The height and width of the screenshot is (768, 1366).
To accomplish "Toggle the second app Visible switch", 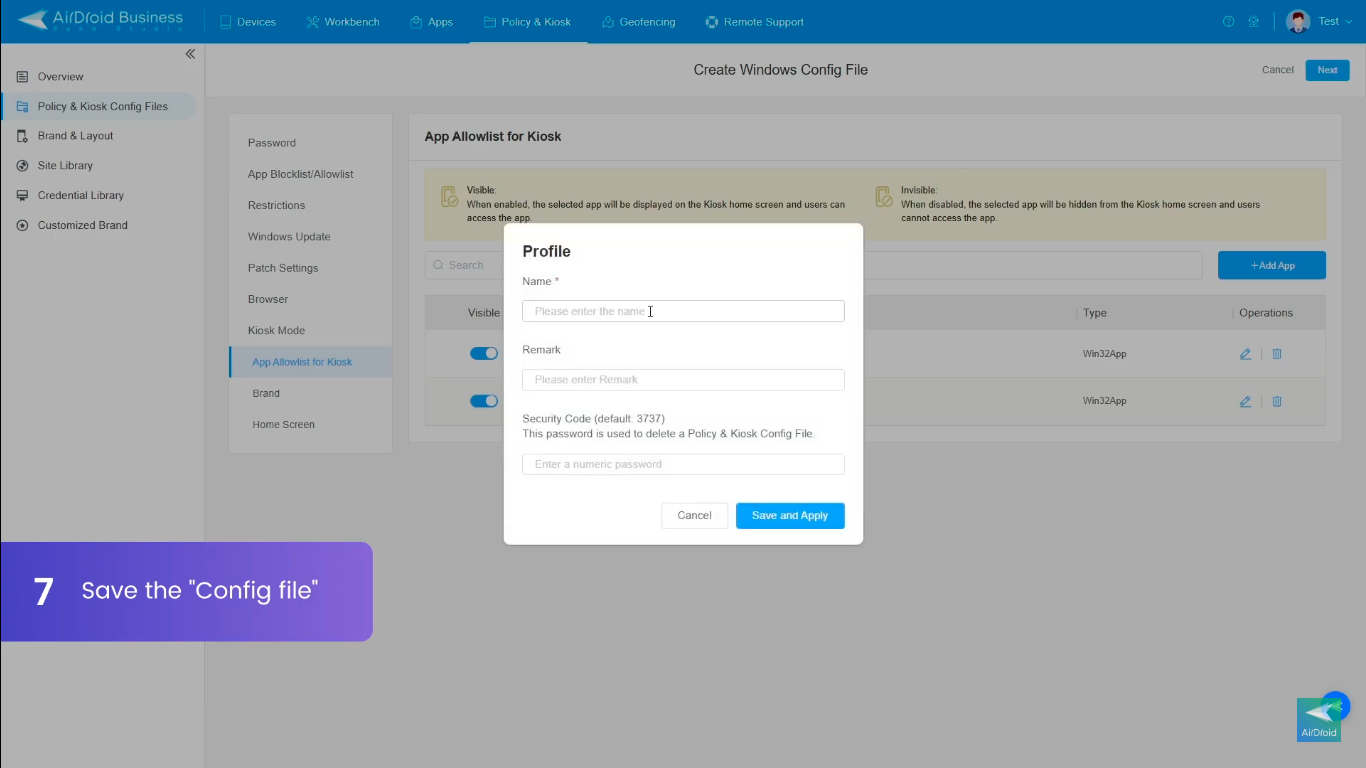I will pyautogui.click(x=484, y=401).
